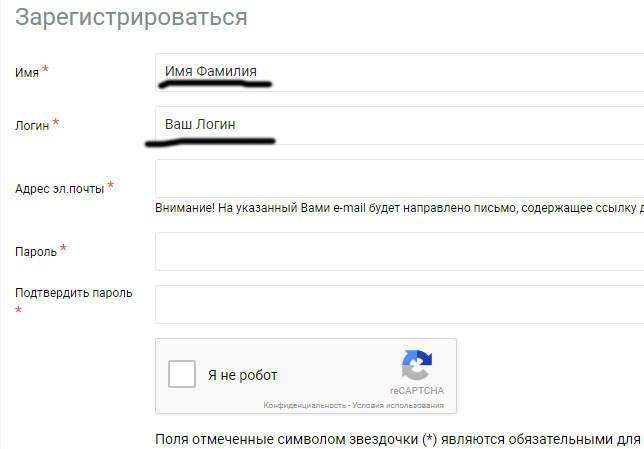
Task: Click the Имя input field with Имя Фамилия
Action: [x=400, y=72]
